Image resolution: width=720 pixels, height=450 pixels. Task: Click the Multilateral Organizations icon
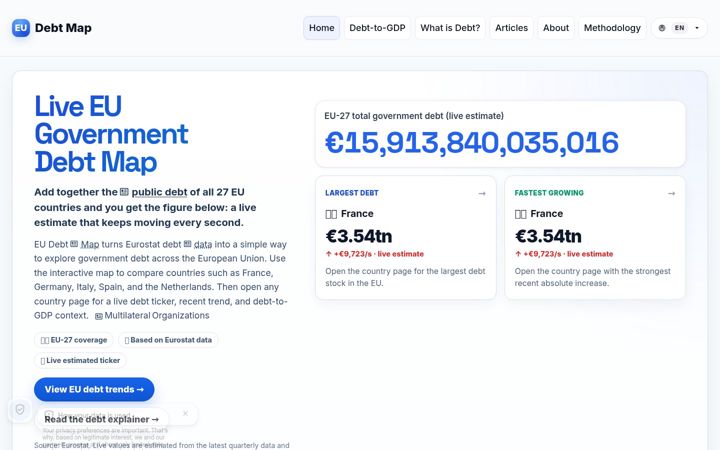pyautogui.click(x=99, y=316)
